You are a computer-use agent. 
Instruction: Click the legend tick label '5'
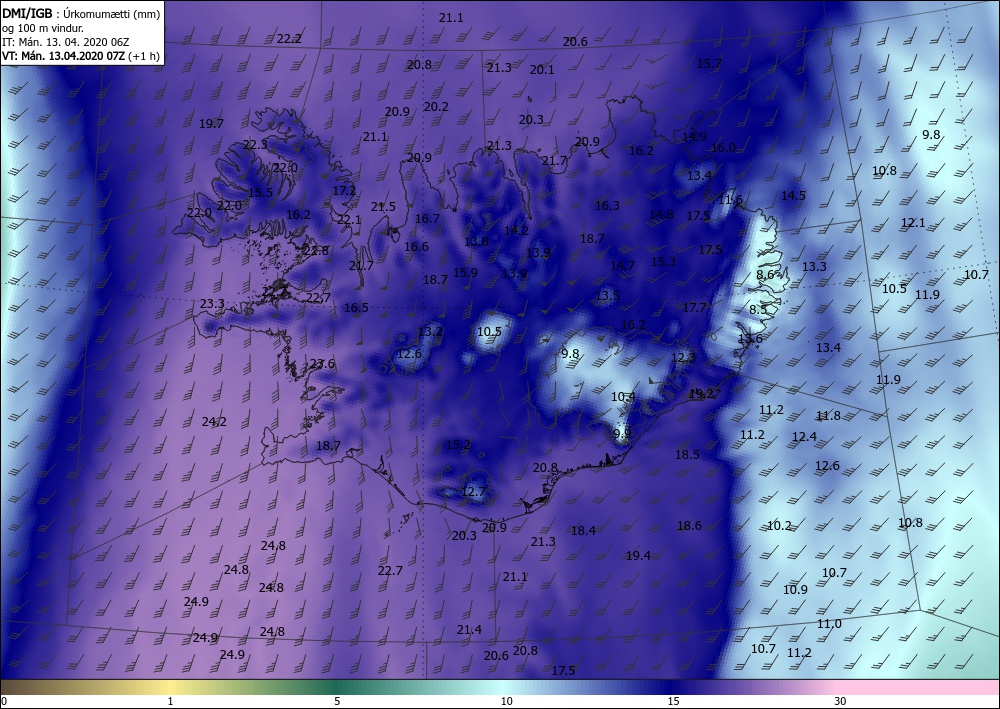[337, 701]
